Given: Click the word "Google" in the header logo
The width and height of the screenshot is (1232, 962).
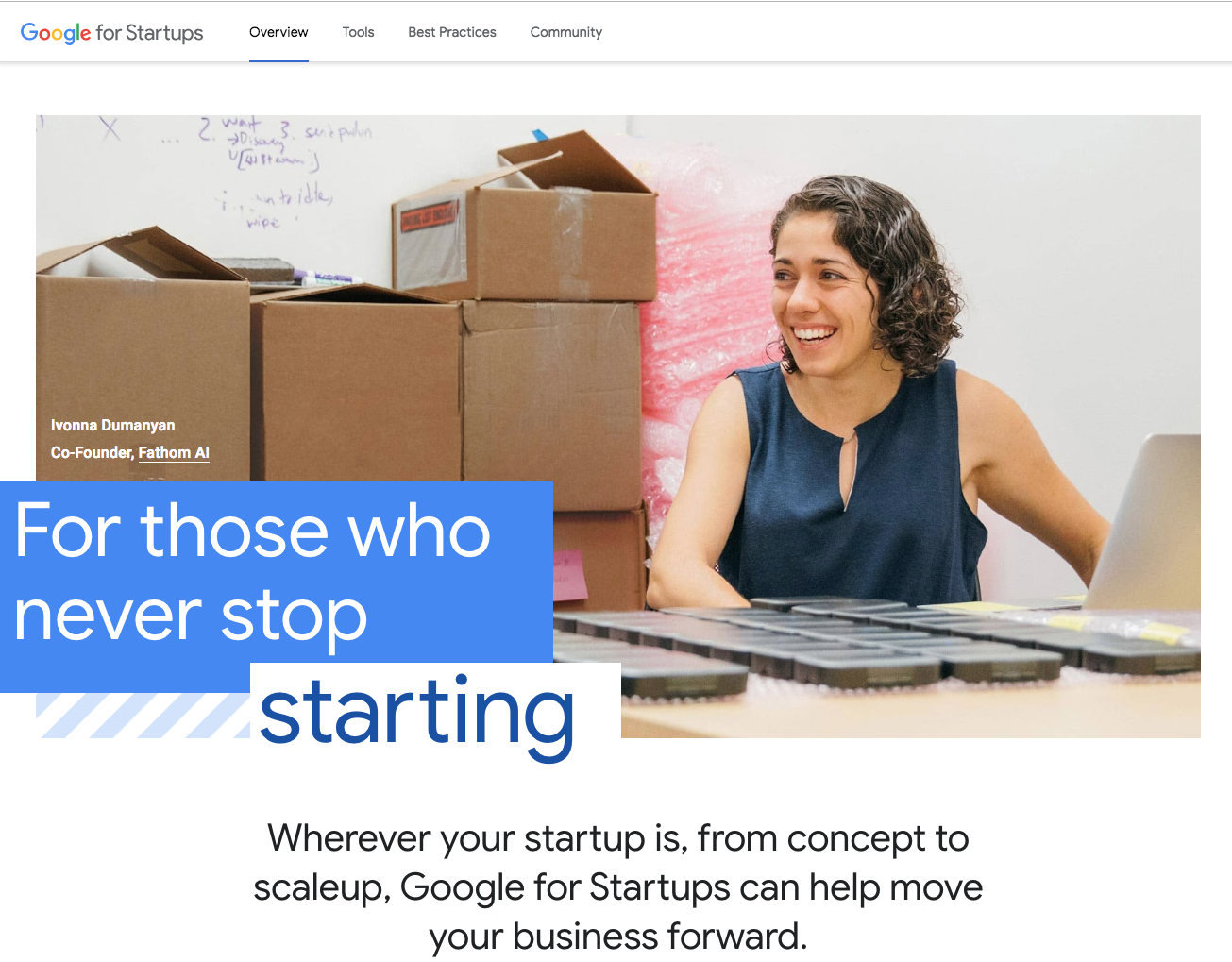Looking at the screenshot, I should (56, 33).
